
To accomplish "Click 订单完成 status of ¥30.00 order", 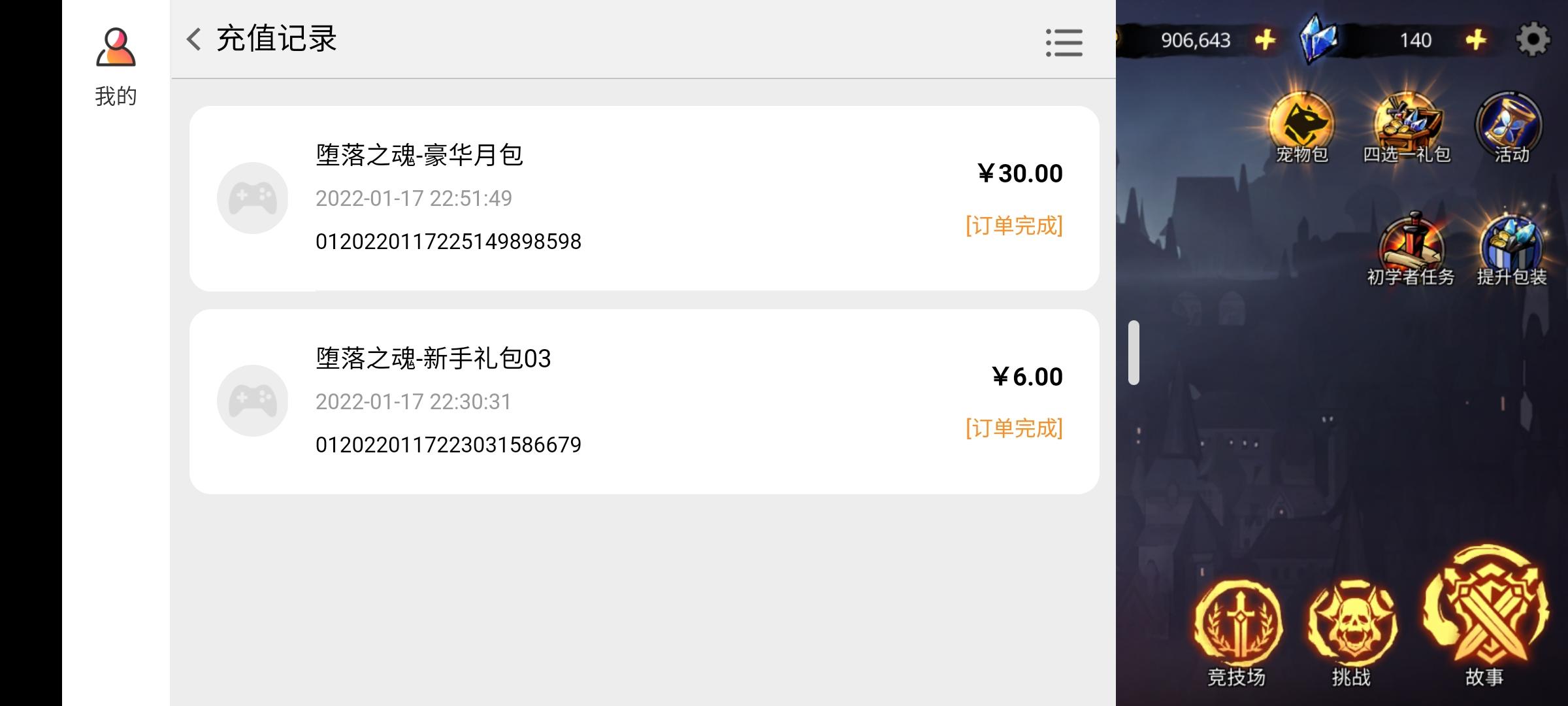I will click(x=1014, y=226).
